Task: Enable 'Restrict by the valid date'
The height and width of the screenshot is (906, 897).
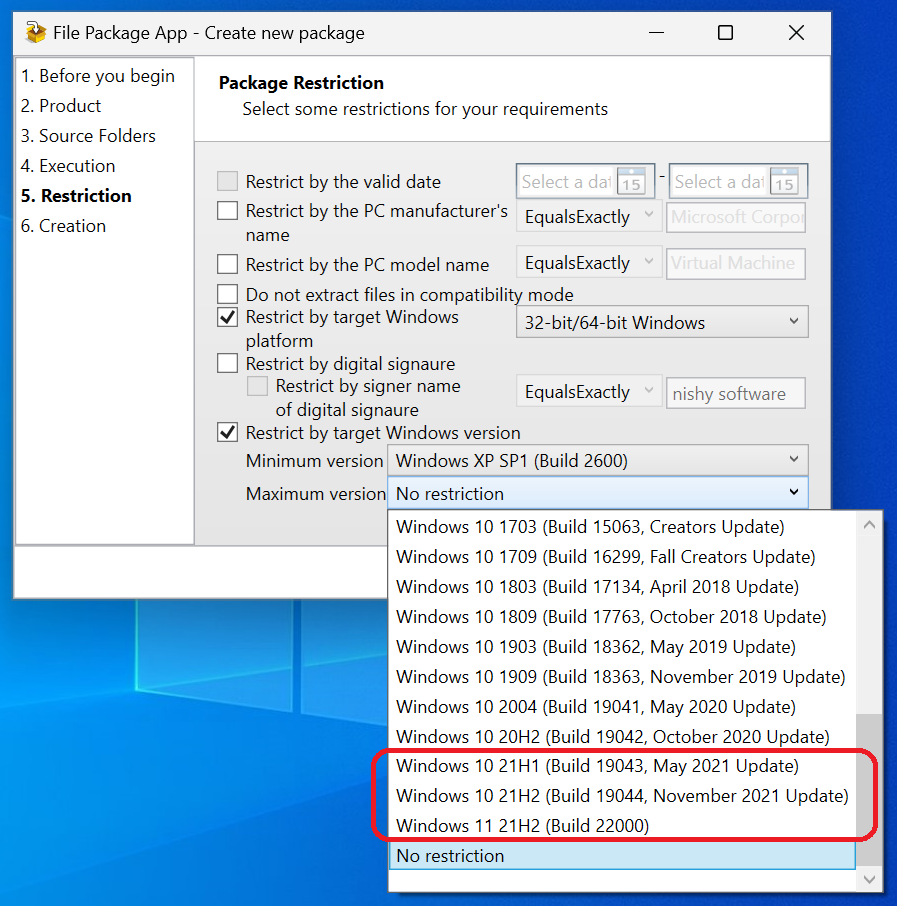Action: click(227, 181)
